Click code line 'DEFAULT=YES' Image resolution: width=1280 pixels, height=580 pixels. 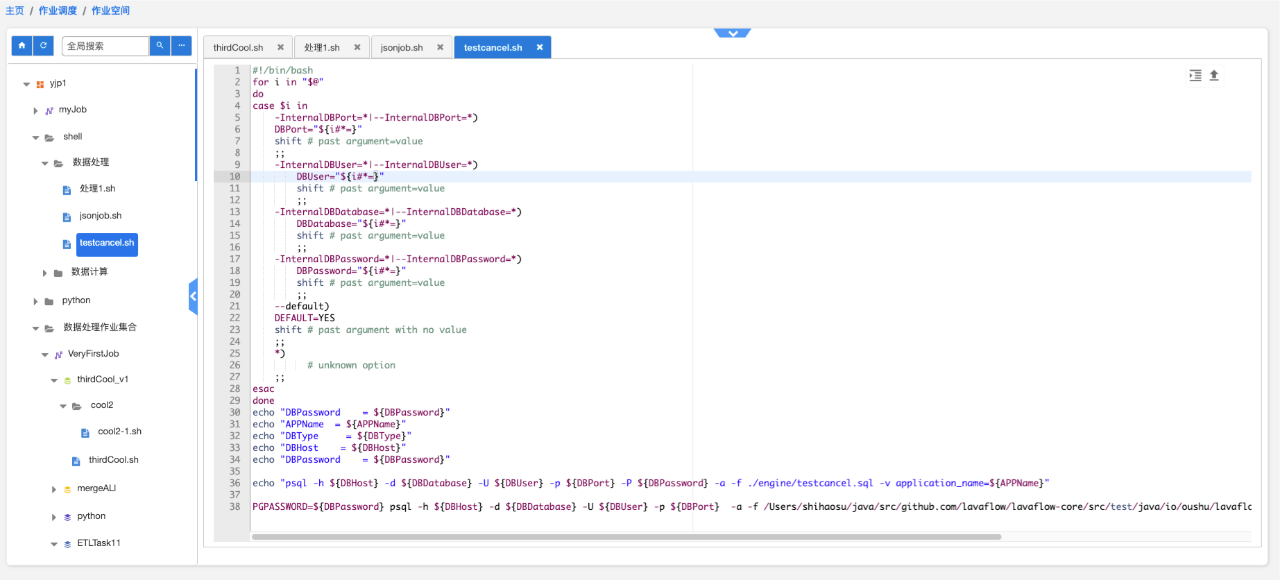(305, 318)
